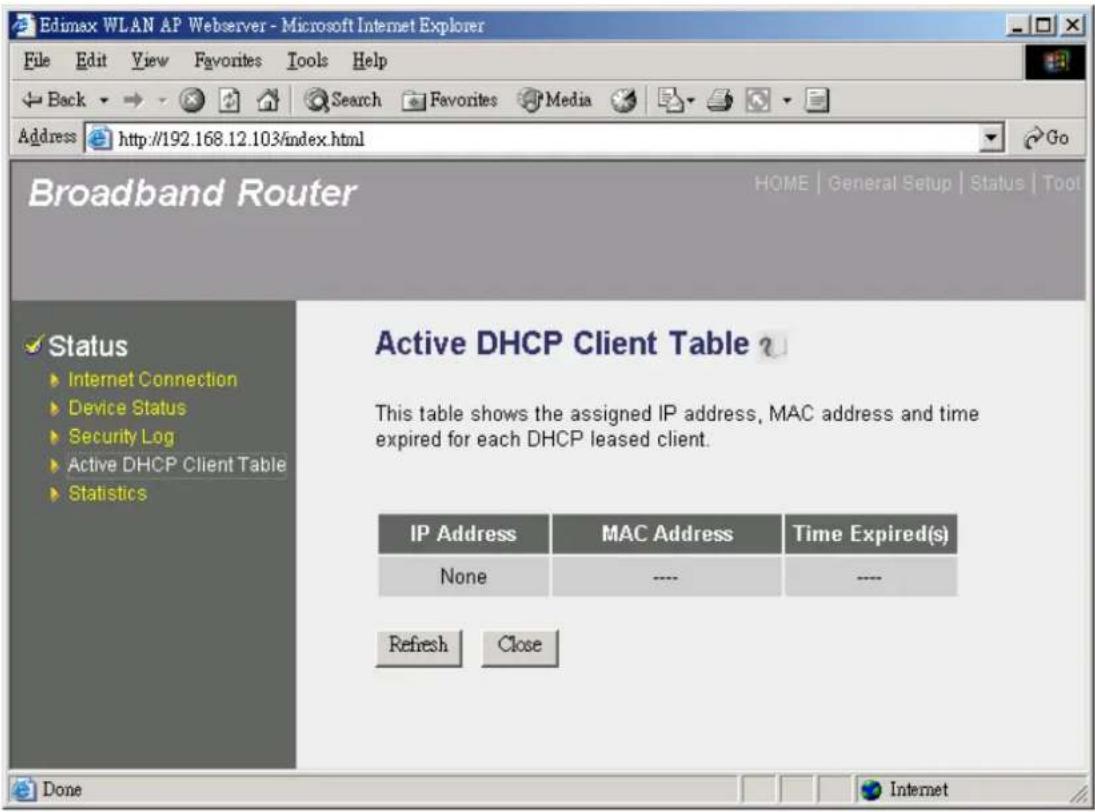Open the Tool navigation link
The height and width of the screenshot is (812, 1095).
pos(1061,184)
